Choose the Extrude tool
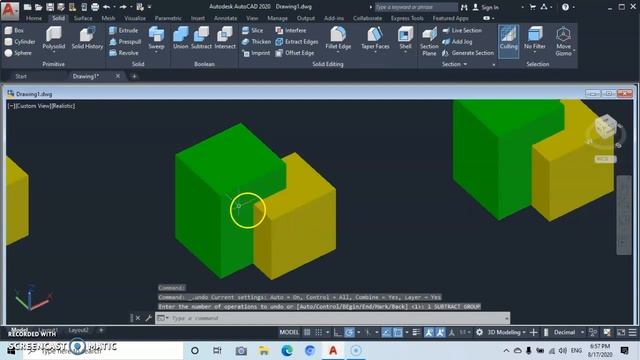The height and width of the screenshot is (360, 640). pyautogui.click(x=124, y=30)
